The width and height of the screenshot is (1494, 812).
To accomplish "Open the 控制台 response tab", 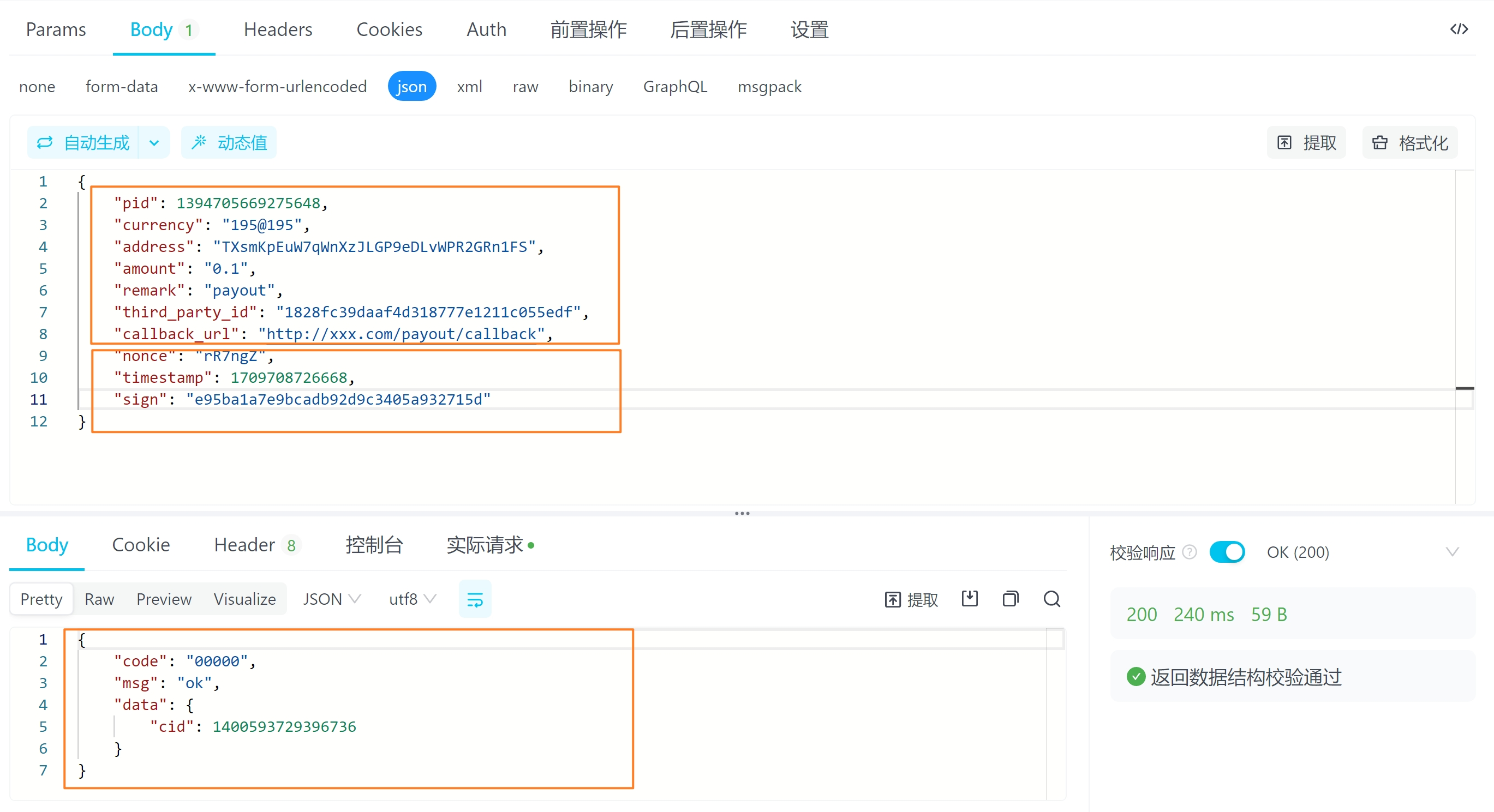I will tap(374, 545).
